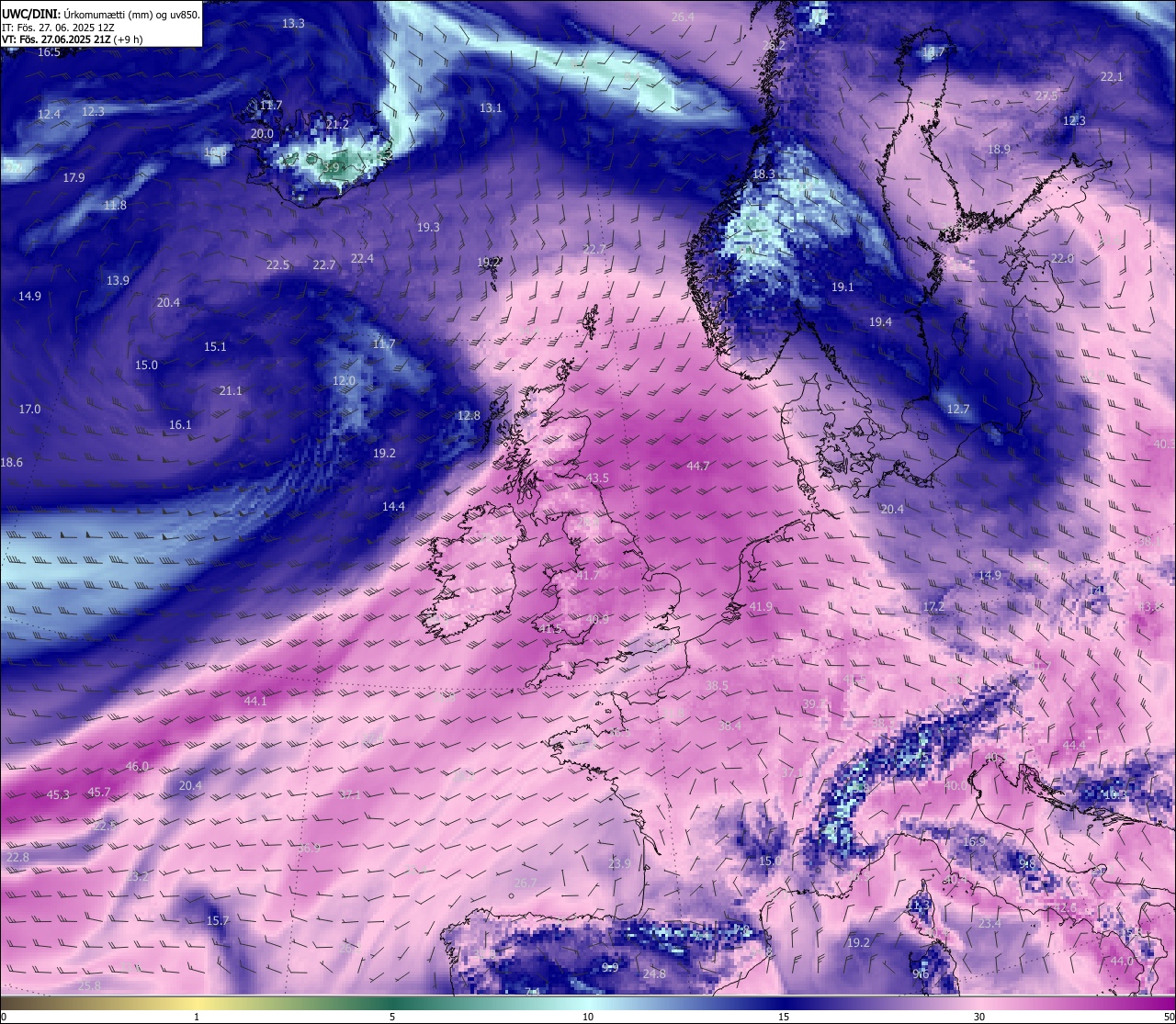
Task: Click the 45.3 value label
Action: pos(58,795)
